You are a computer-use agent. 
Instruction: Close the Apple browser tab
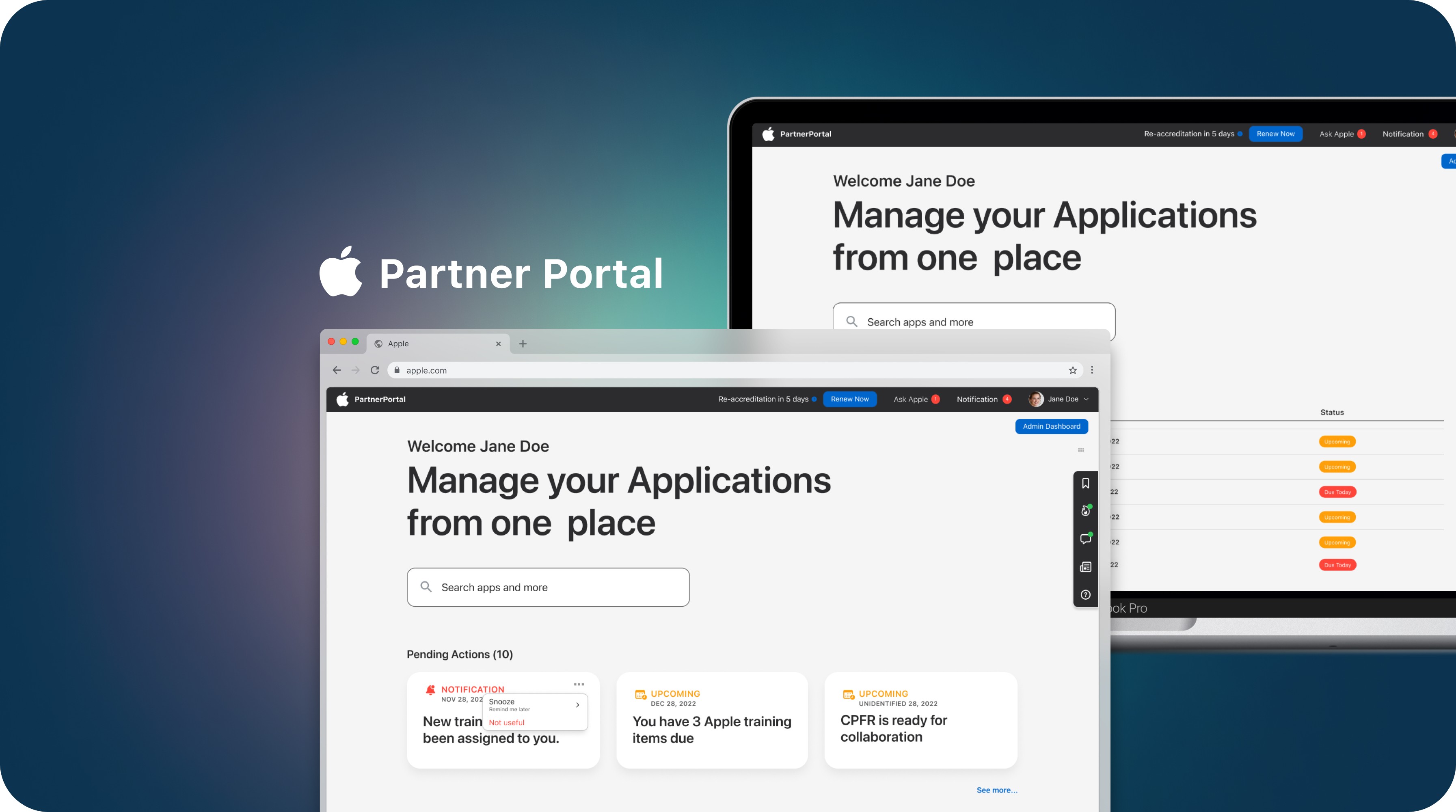coord(498,343)
